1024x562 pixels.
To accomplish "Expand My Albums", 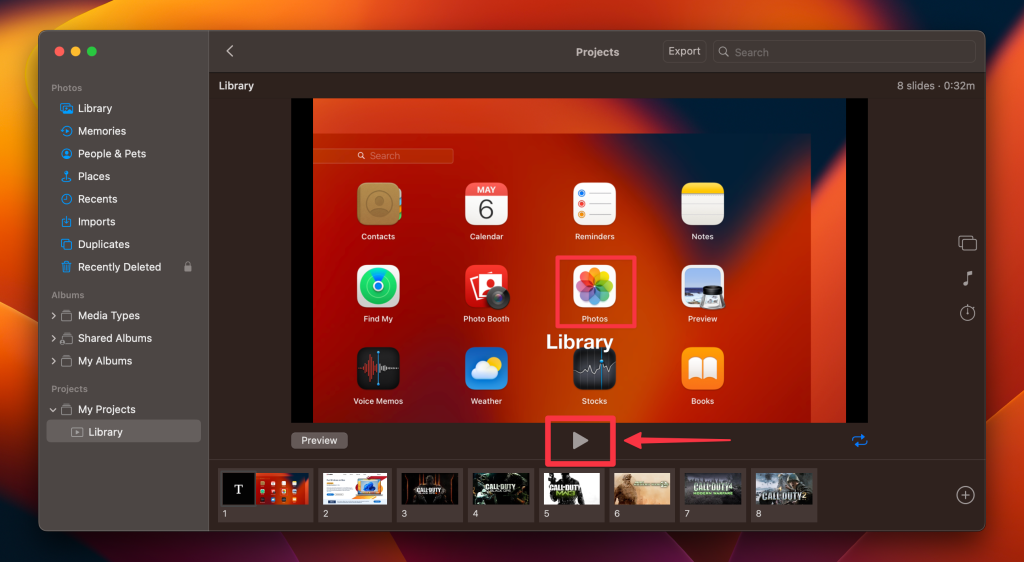I will [54, 361].
